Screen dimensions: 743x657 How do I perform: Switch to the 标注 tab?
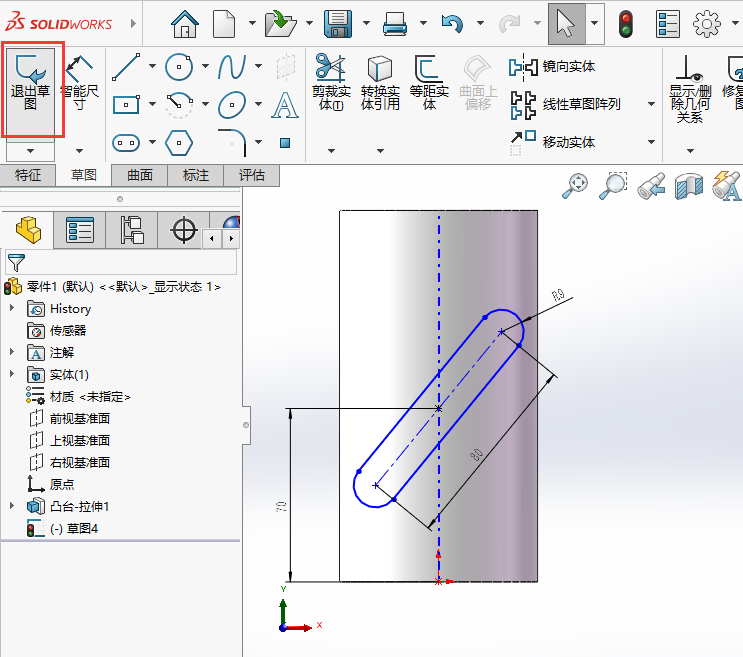196,175
